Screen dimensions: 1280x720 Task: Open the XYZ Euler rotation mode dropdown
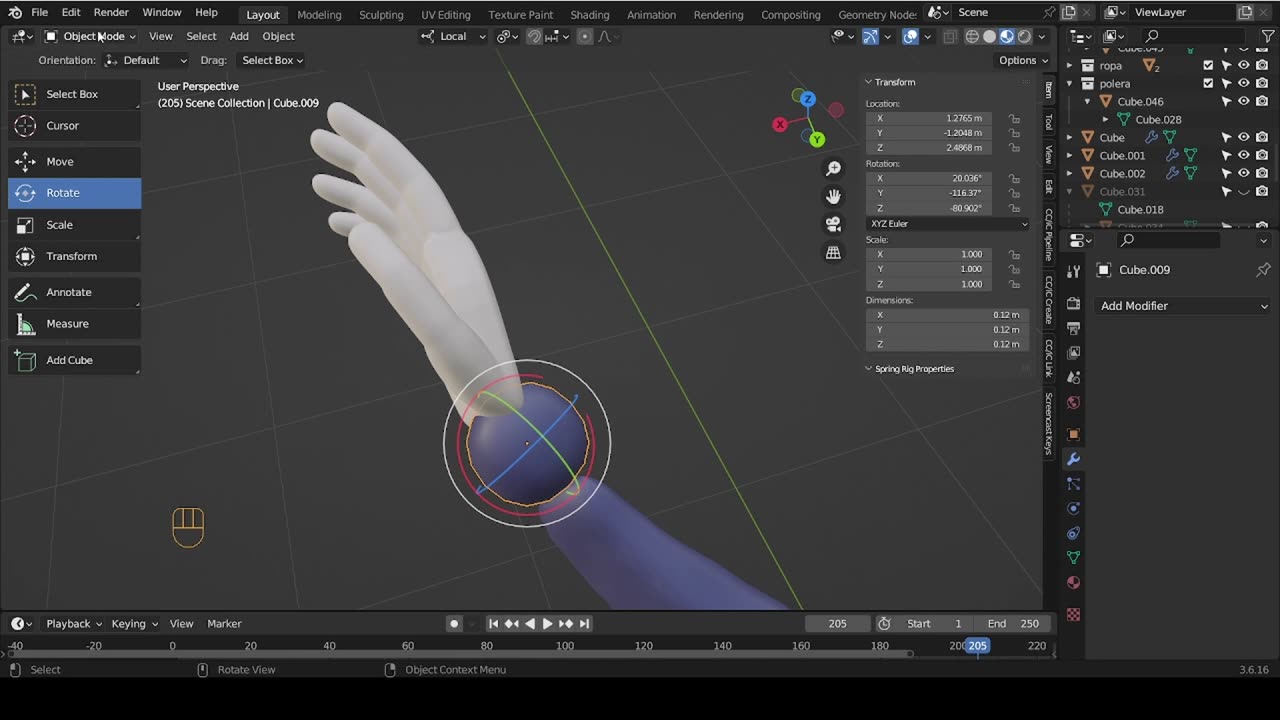(948, 224)
